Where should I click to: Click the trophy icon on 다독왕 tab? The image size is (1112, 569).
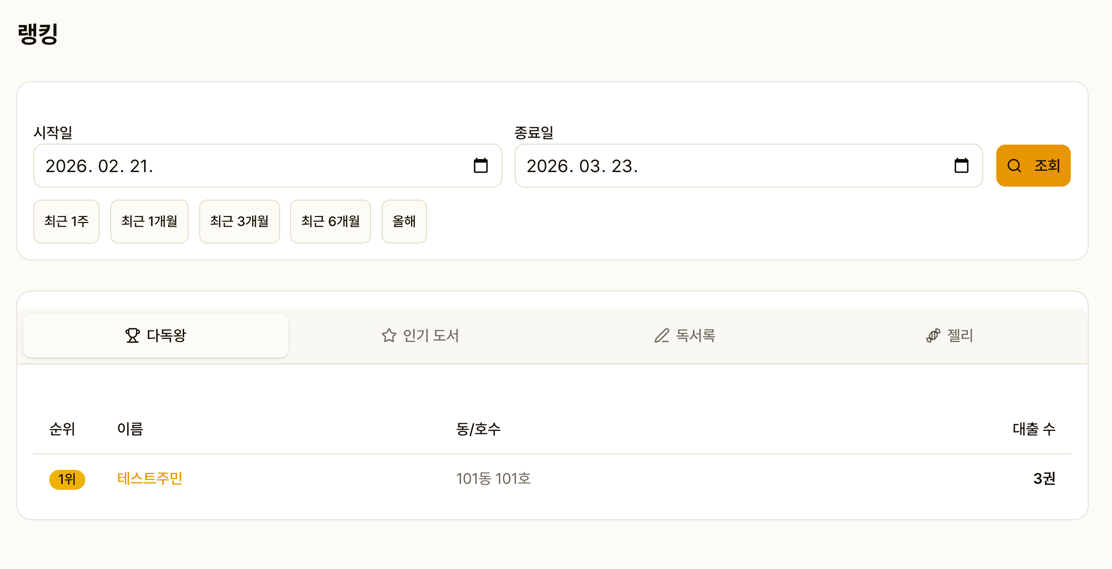pos(132,336)
